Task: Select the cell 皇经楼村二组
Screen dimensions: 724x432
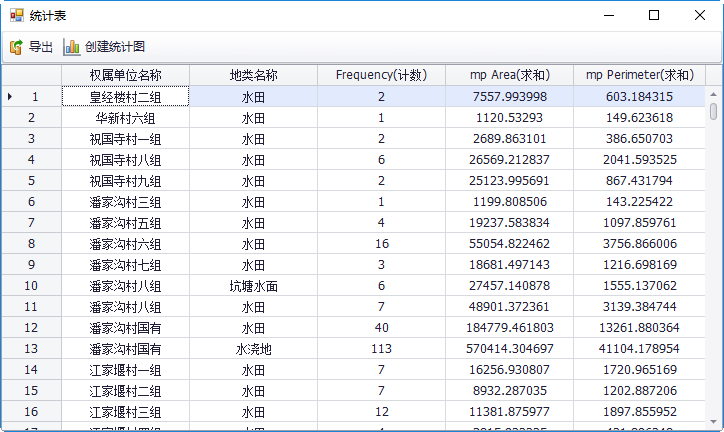Action: 125,97
